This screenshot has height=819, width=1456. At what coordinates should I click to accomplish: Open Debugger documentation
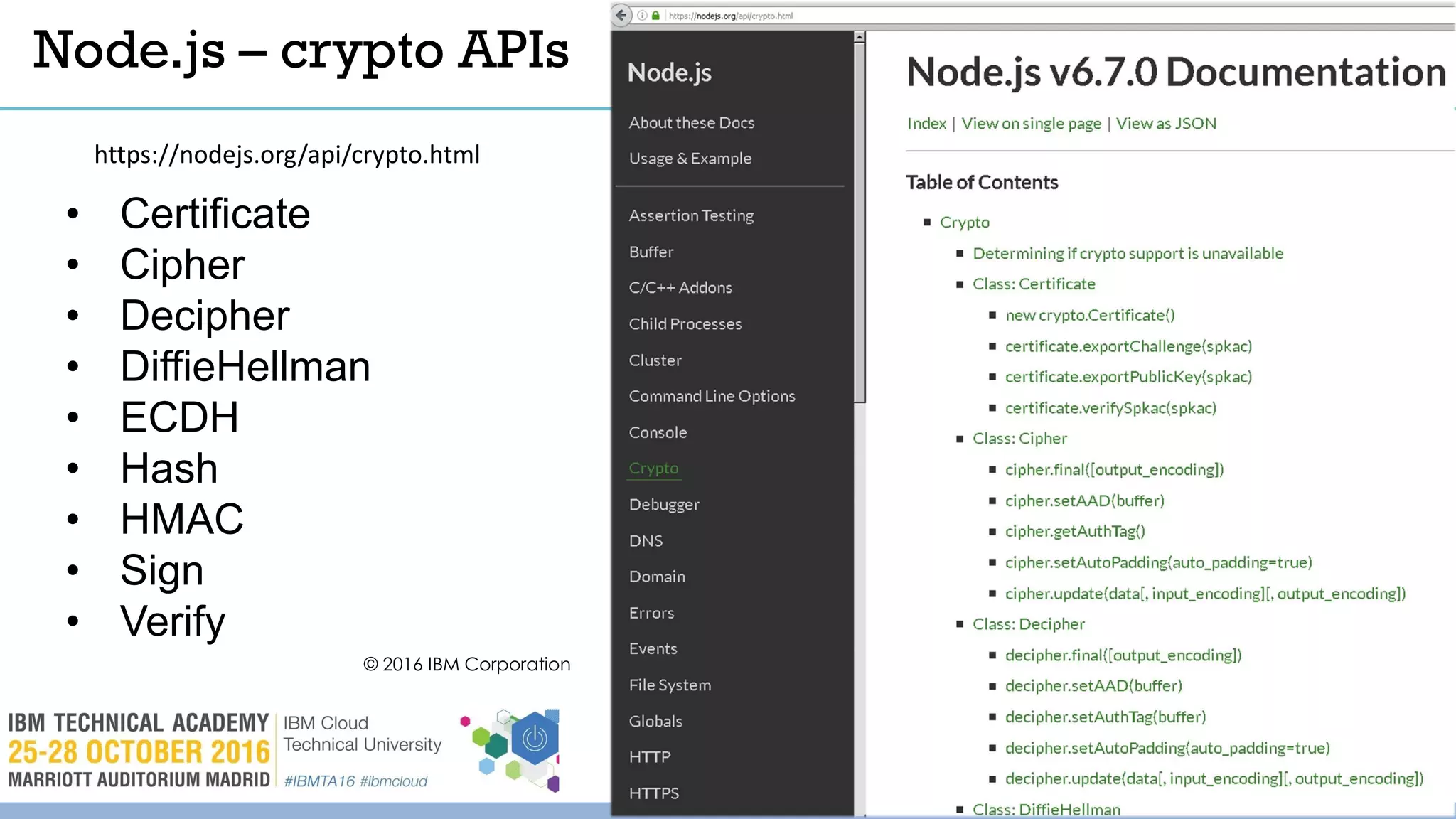pos(664,505)
